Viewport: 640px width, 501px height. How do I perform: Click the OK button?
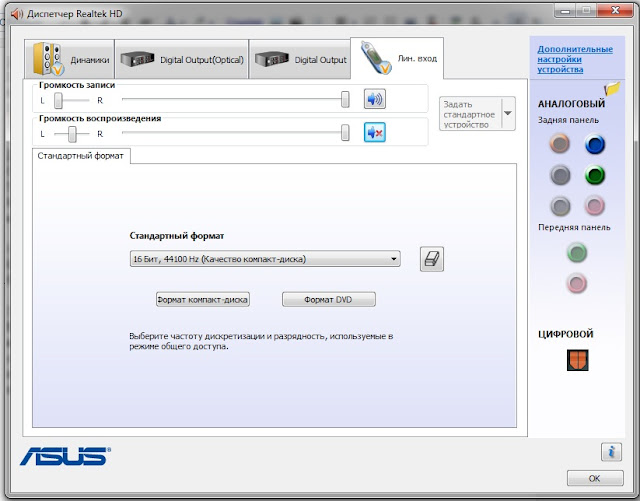[x=595, y=478]
